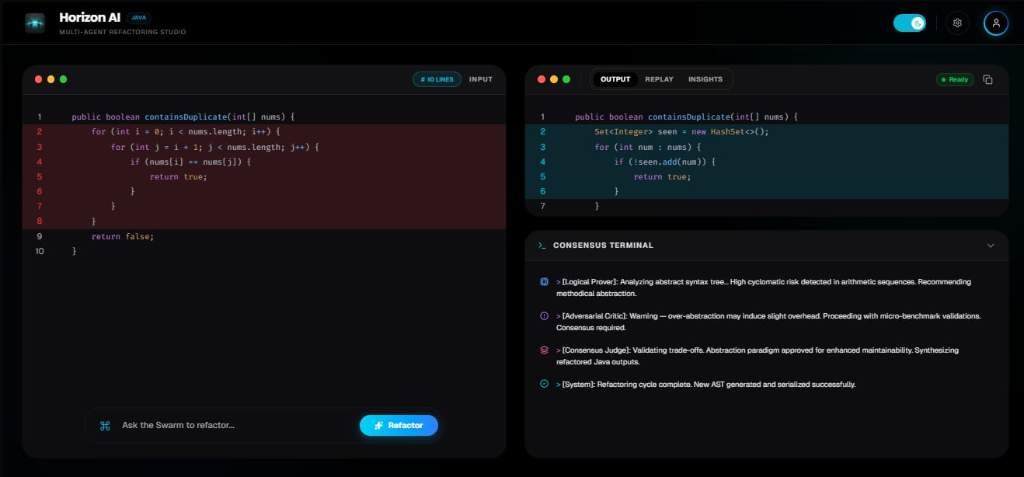Collapse the Consensus Terminal panel

(990, 245)
